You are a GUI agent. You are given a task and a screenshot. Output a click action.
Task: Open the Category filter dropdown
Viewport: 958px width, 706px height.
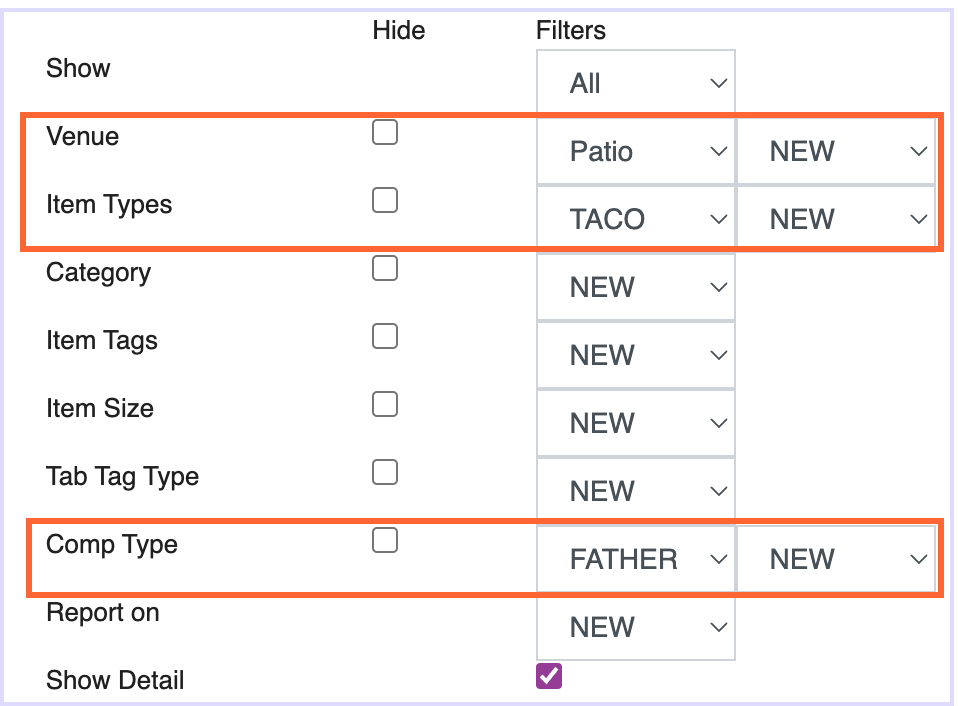[x=636, y=287]
